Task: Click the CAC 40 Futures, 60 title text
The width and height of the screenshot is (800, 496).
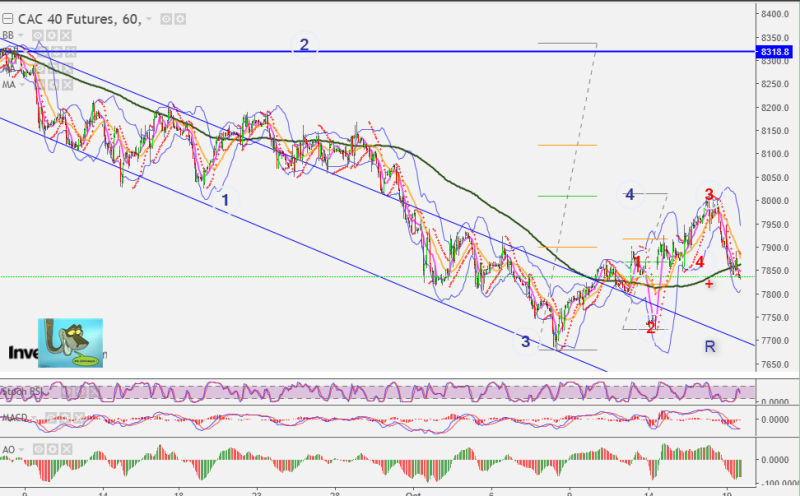Action: click(79, 19)
